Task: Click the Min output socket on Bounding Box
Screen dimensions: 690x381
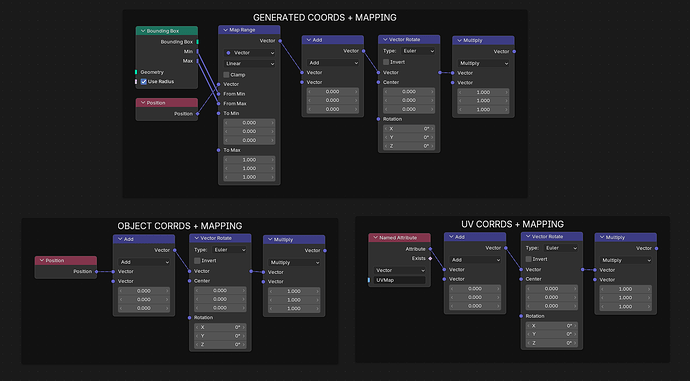Action: (198, 51)
